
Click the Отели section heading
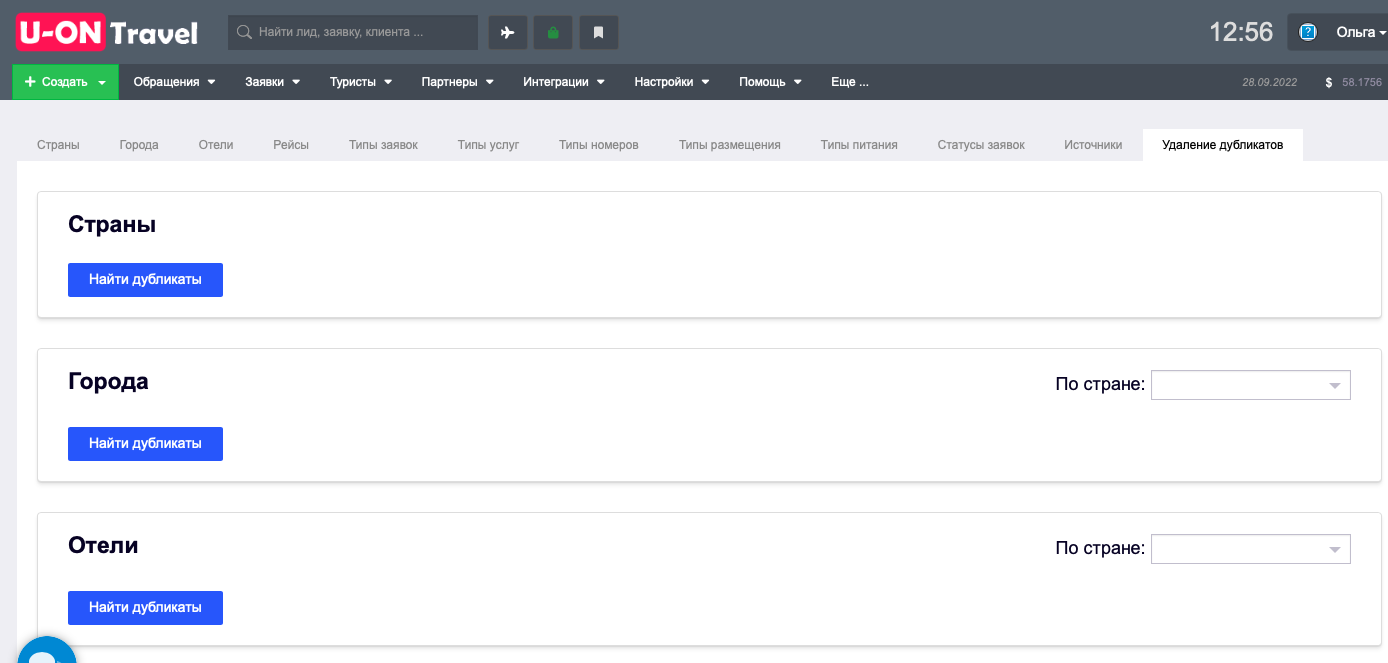103,545
